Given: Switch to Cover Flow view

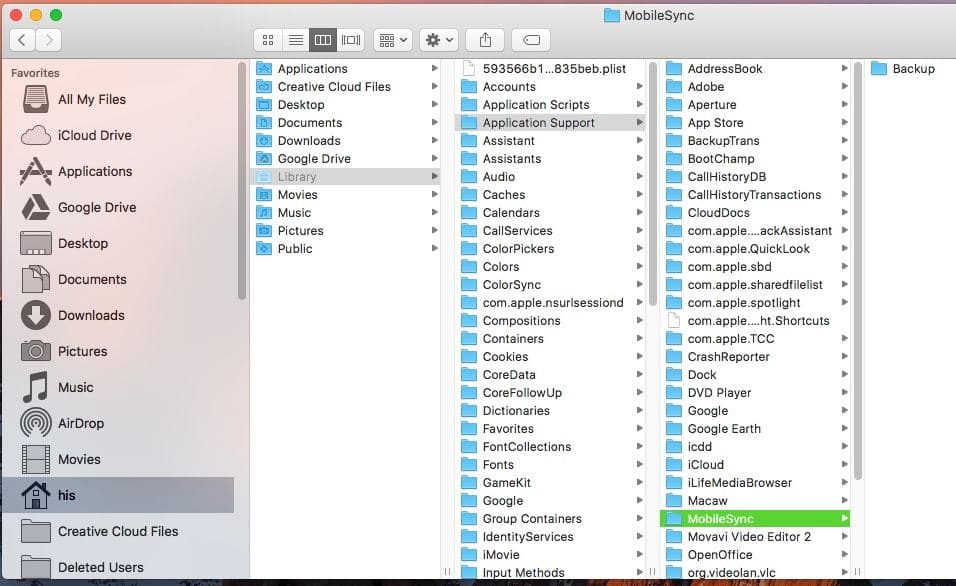Looking at the screenshot, I should pos(351,40).
